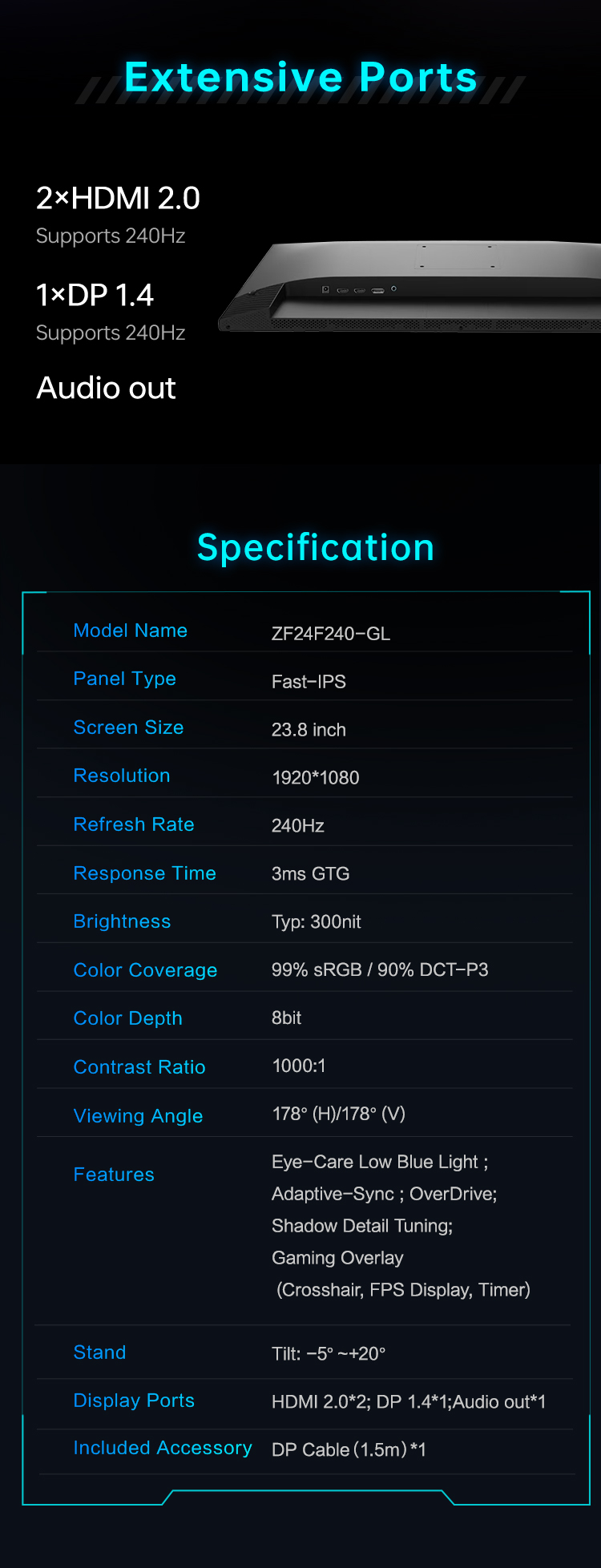Click the Features label

[114, 1175]
